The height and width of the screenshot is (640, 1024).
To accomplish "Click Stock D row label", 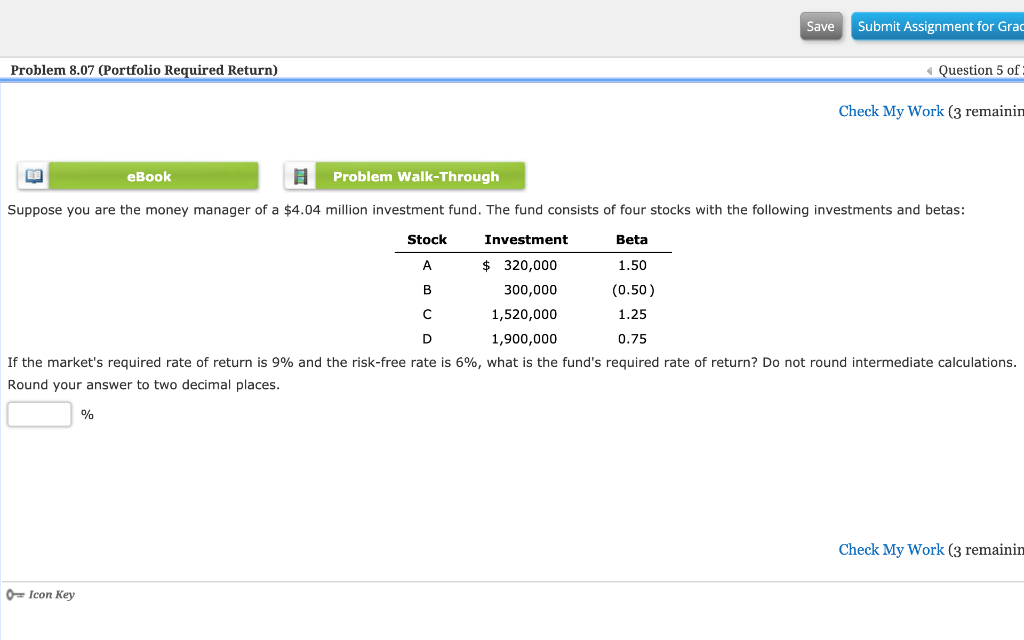I will (x=427, y=339).
